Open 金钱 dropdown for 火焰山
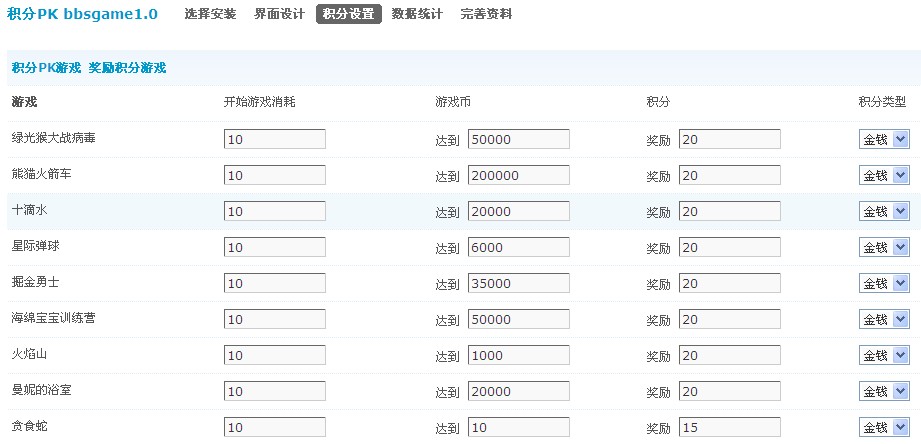Viewport: 921px width, 444px height. (884, 355)
